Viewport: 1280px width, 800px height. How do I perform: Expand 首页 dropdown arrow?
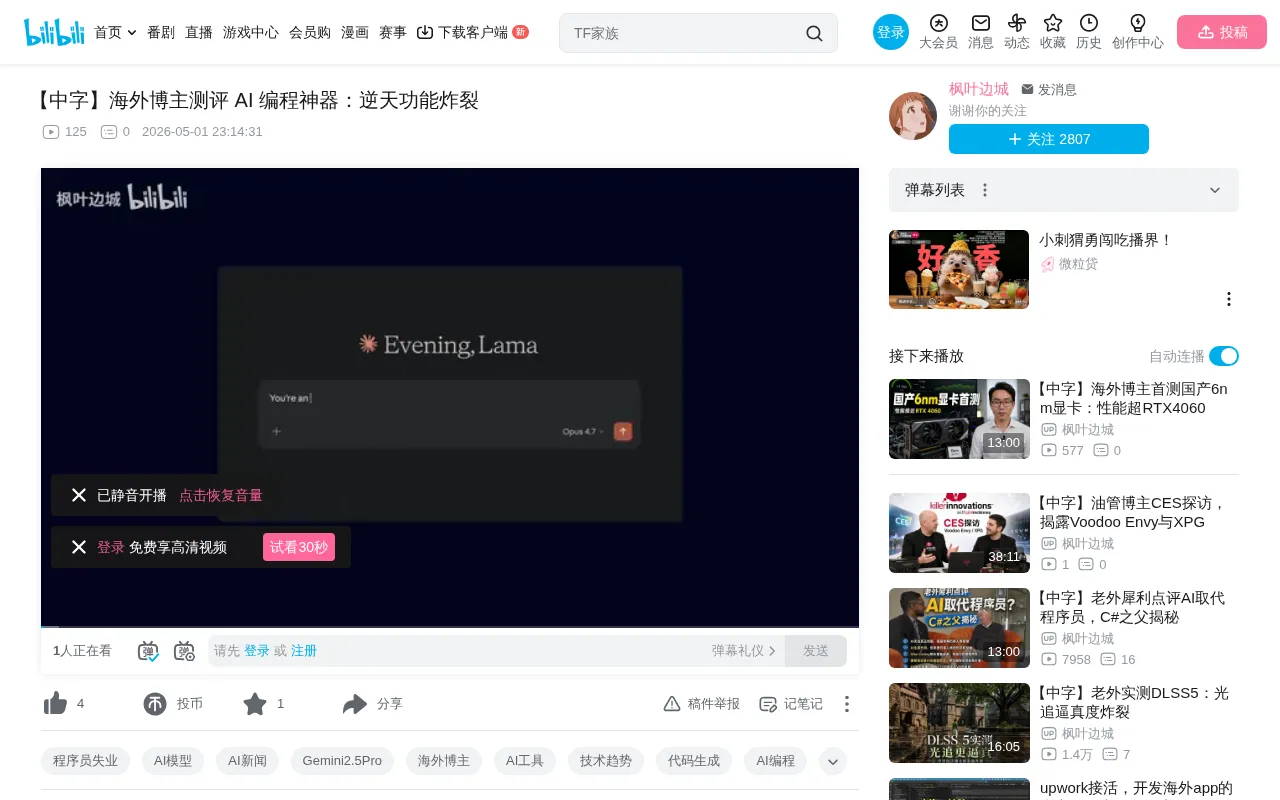click(131, 33)
